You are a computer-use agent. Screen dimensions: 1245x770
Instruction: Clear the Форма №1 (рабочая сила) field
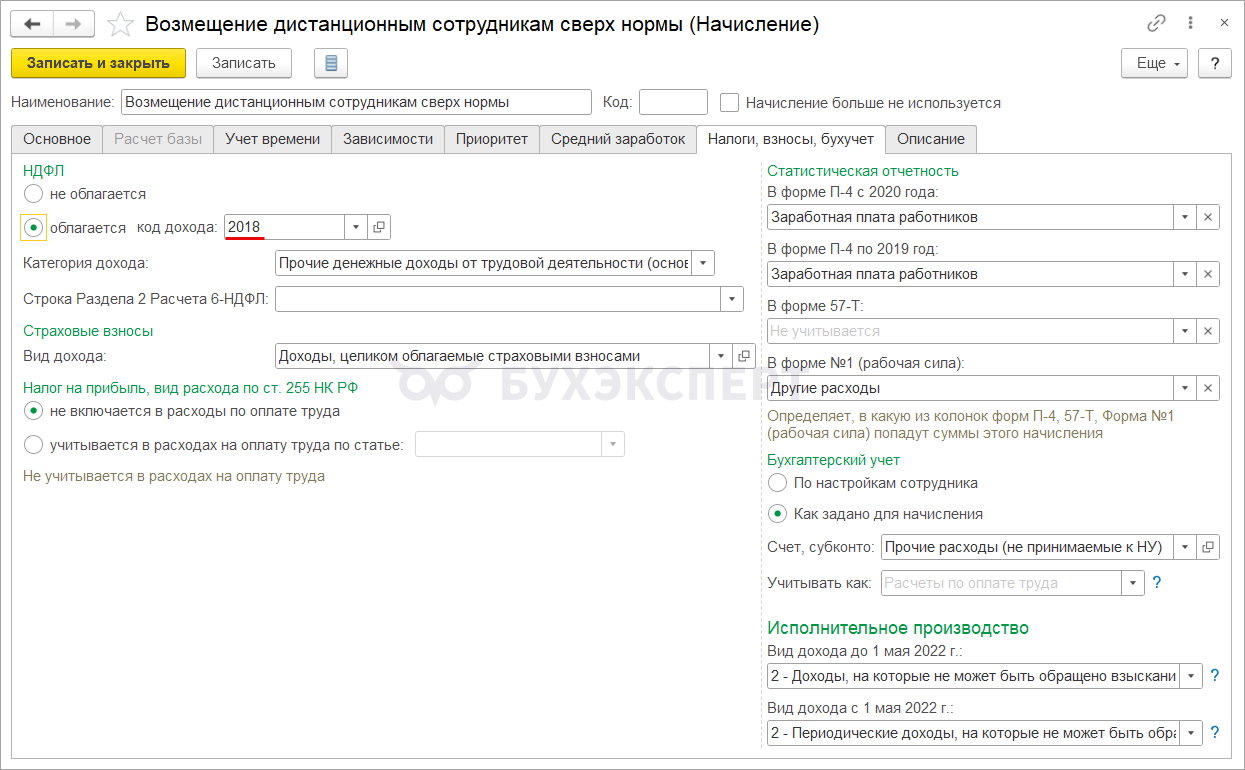(1208, 388)
